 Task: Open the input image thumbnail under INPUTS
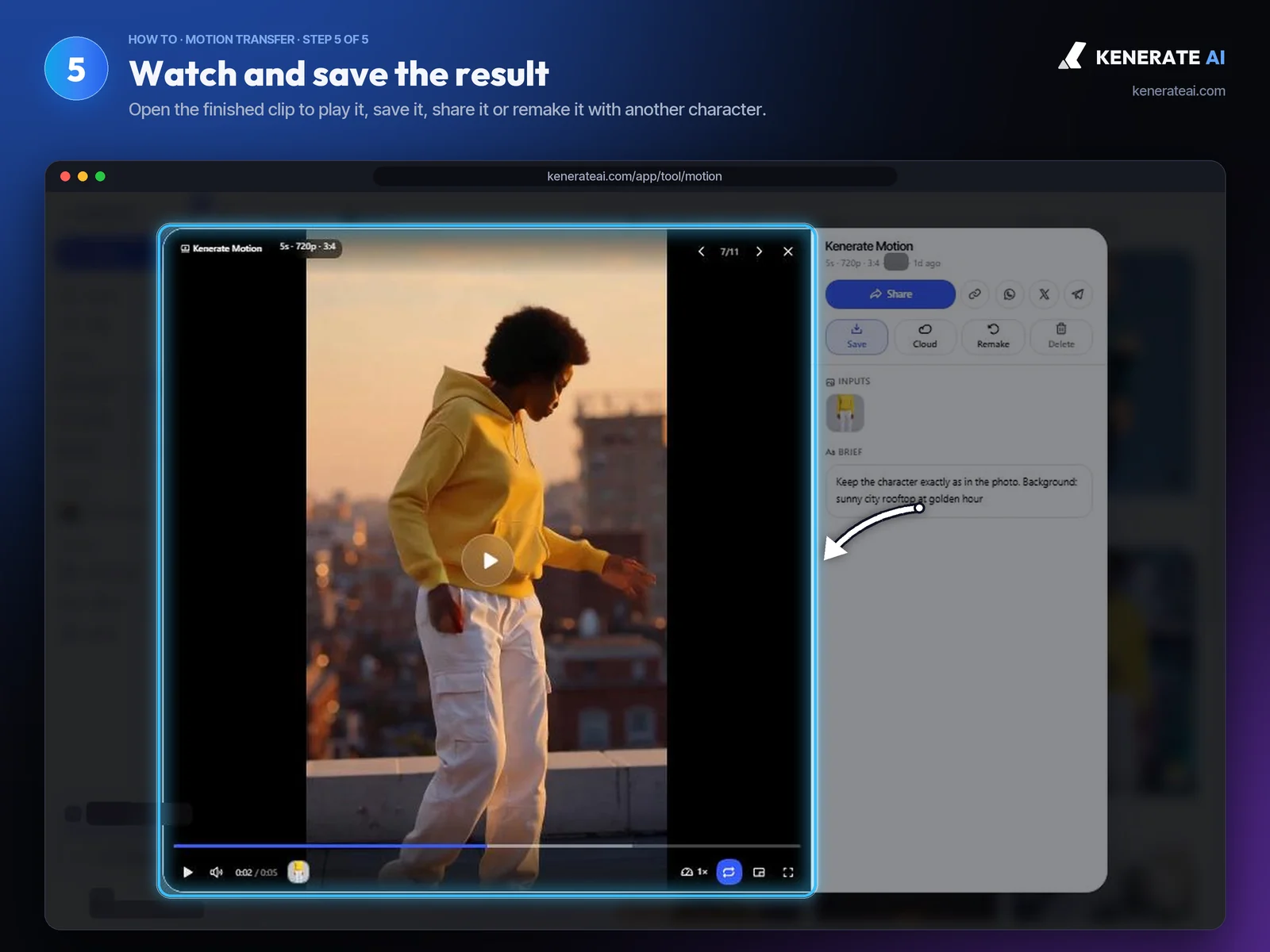[845, 413]
